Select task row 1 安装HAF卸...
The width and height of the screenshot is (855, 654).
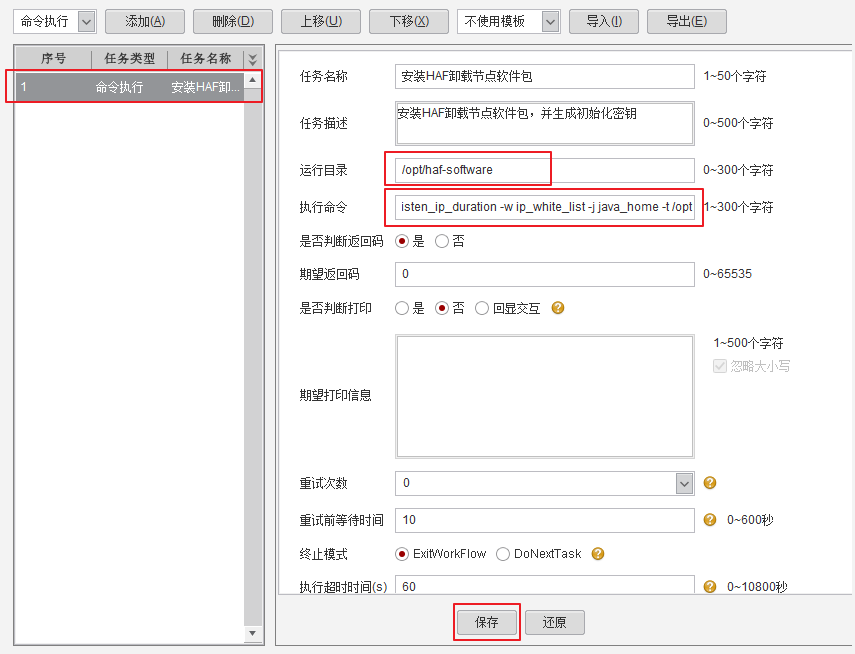pyautogui.click(x=130, y=87)
